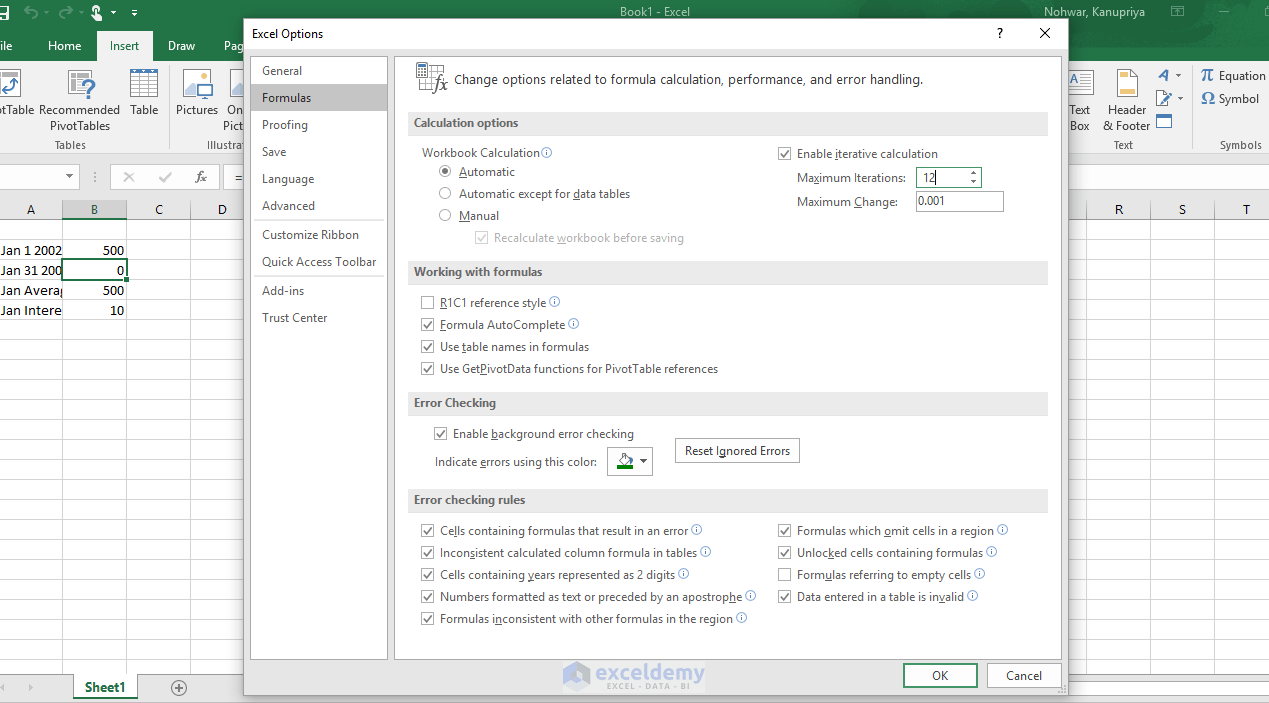The image size is (1269, 703).
Task: Open Header & Footer editor
Action: click(1126, 97)
